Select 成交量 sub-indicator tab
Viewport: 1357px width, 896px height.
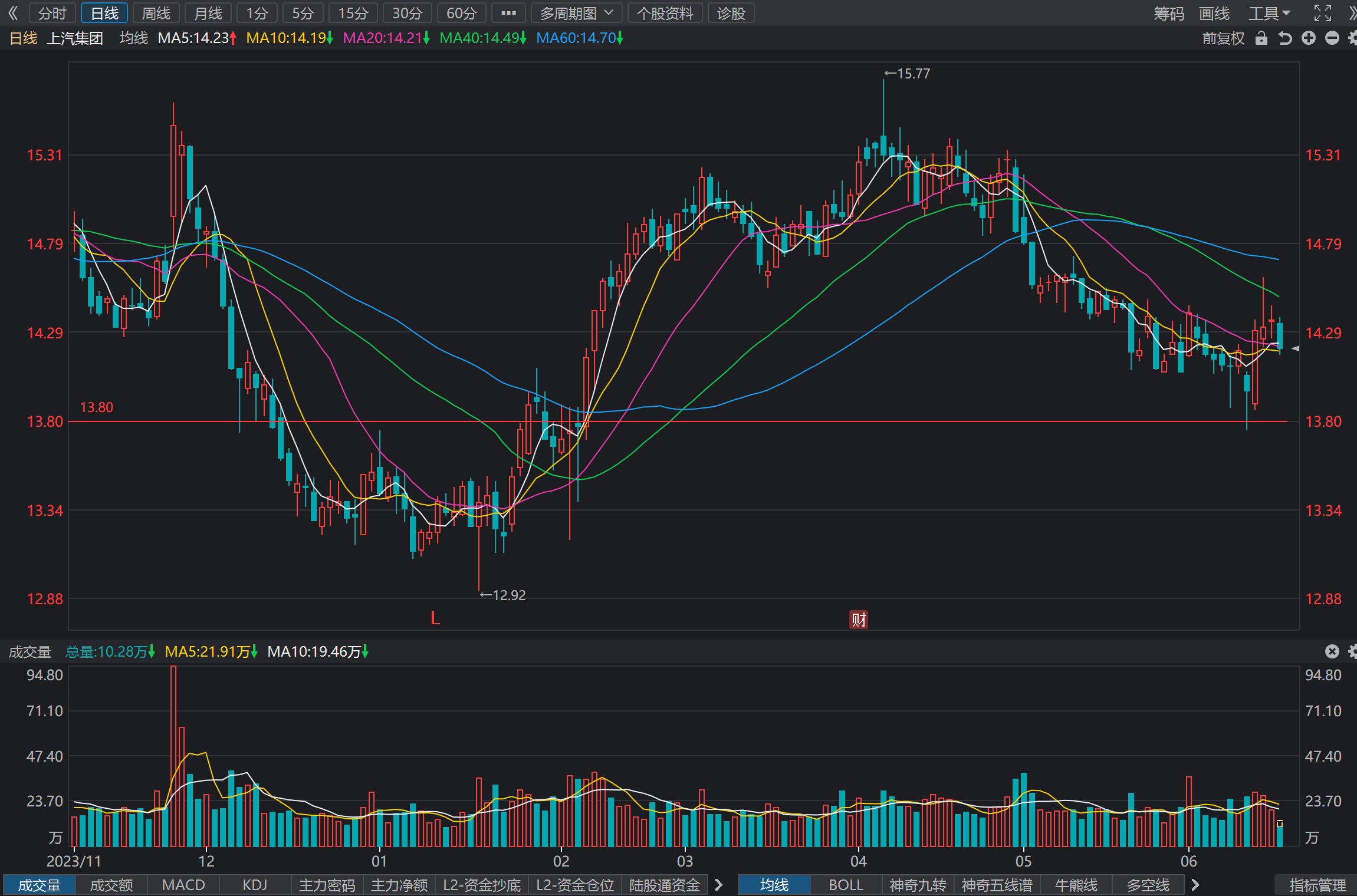point(40,885)
